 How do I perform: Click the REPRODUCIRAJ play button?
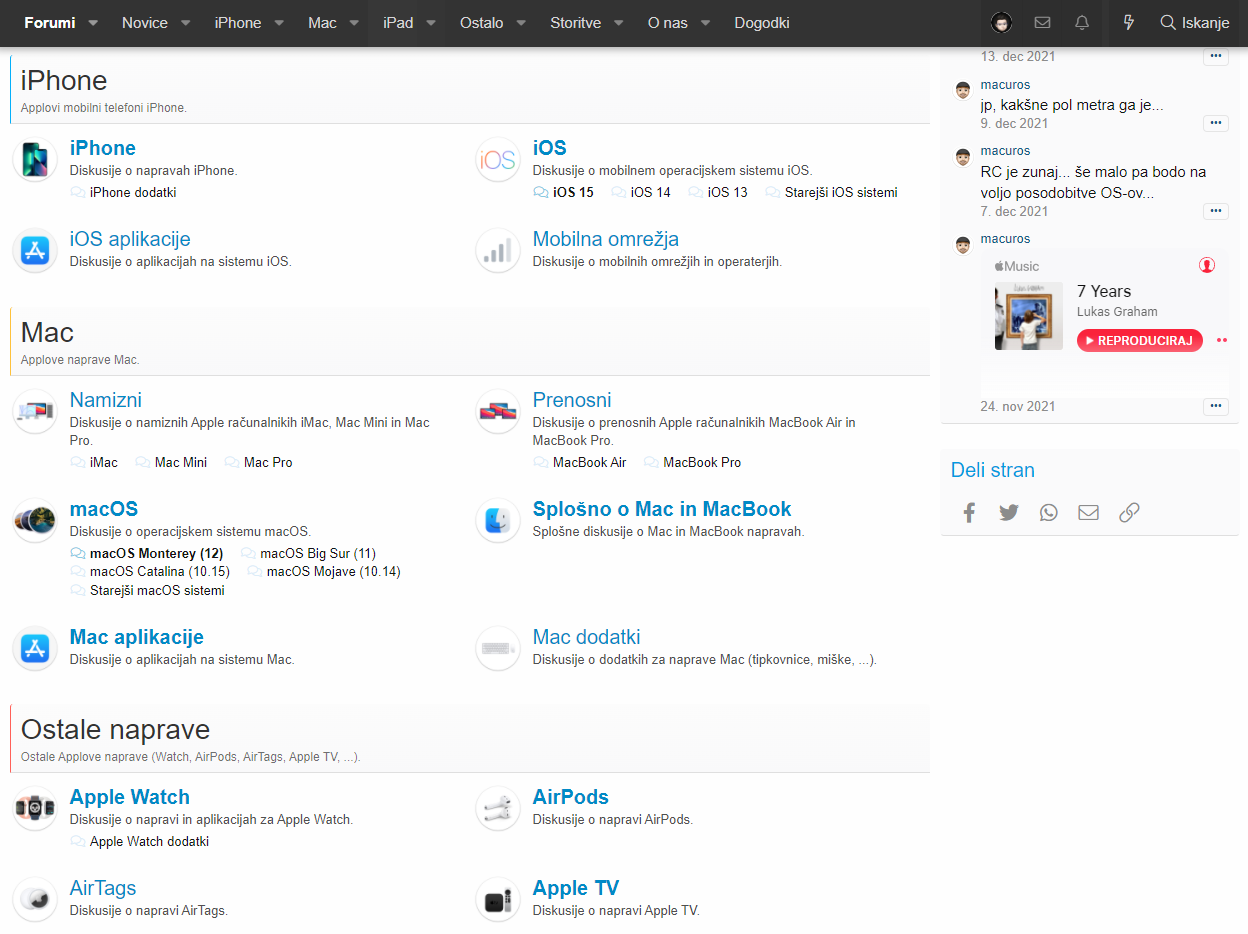tap(1140, 341)
